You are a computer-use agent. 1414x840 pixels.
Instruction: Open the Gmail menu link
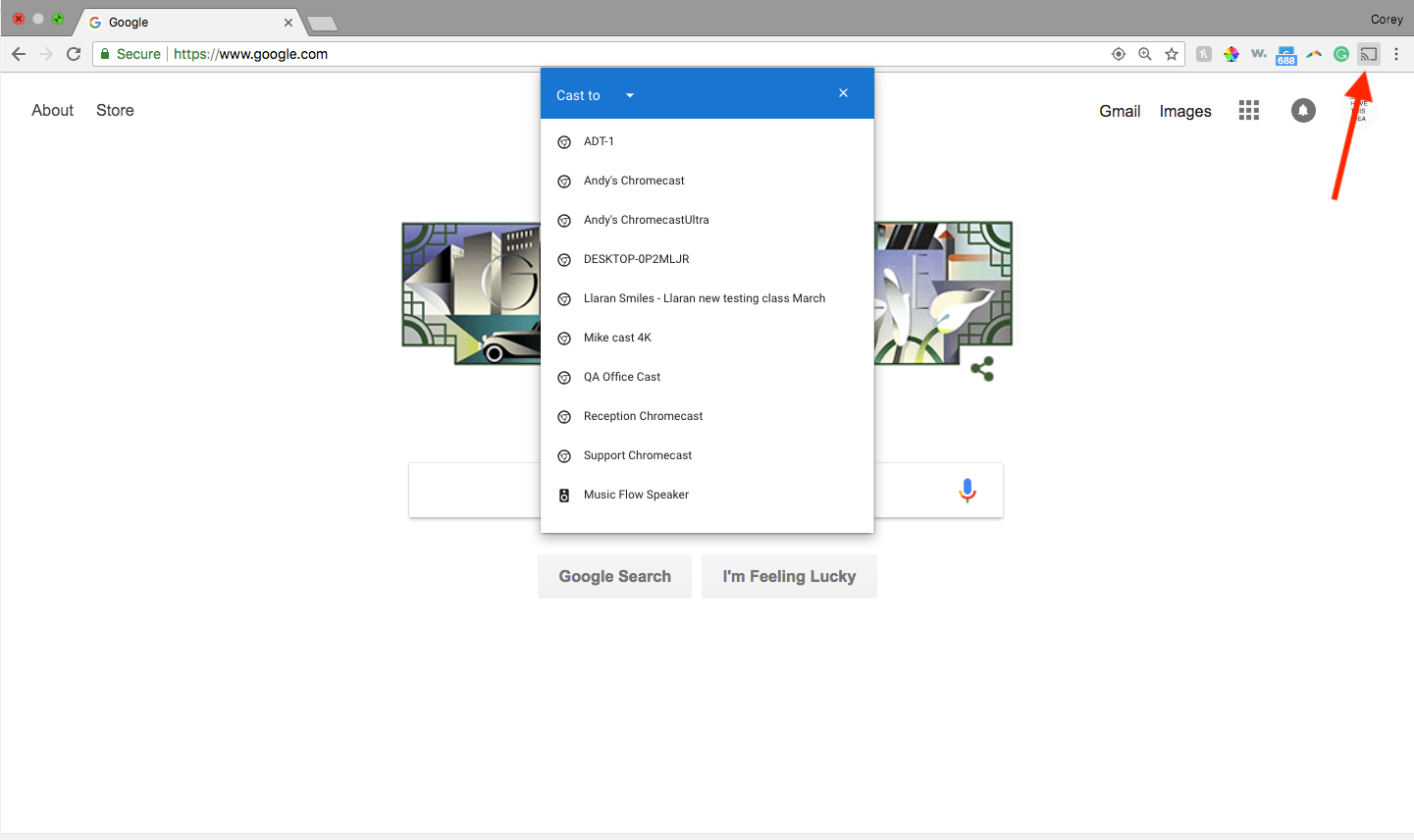coord(1120,111)
